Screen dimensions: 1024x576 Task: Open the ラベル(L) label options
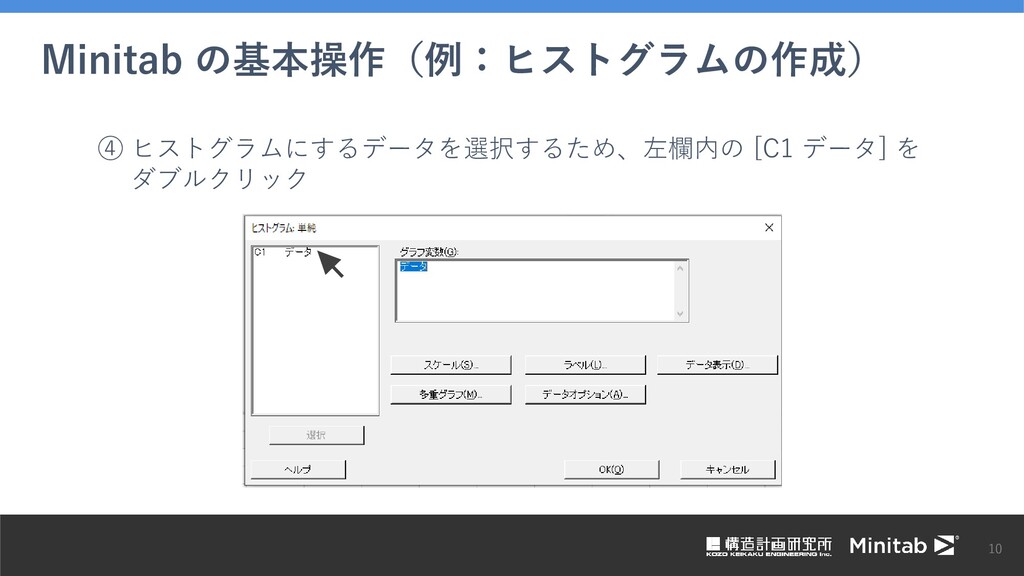[x=585, y=365]
